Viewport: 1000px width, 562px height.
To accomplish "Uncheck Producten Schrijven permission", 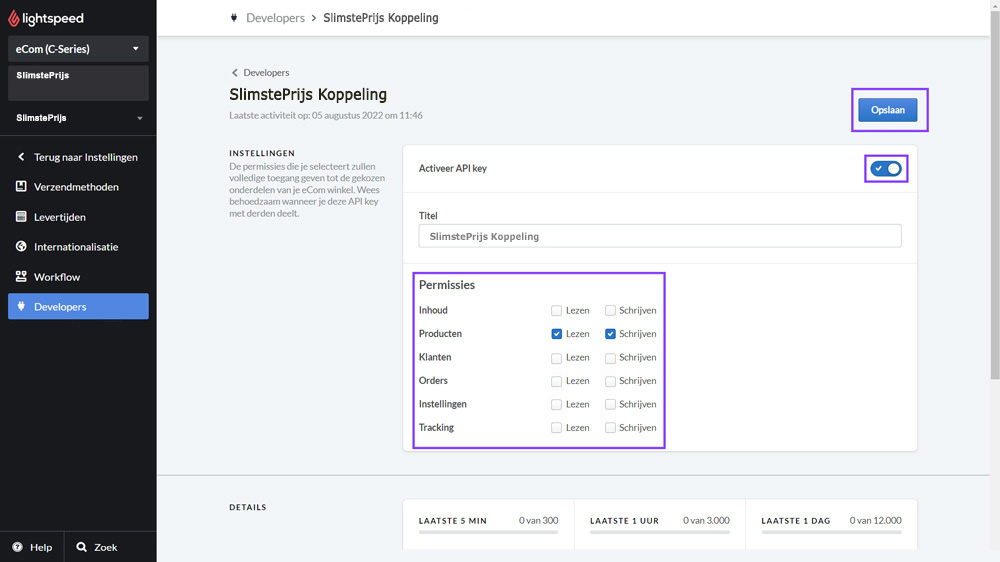I will [610, 334].
